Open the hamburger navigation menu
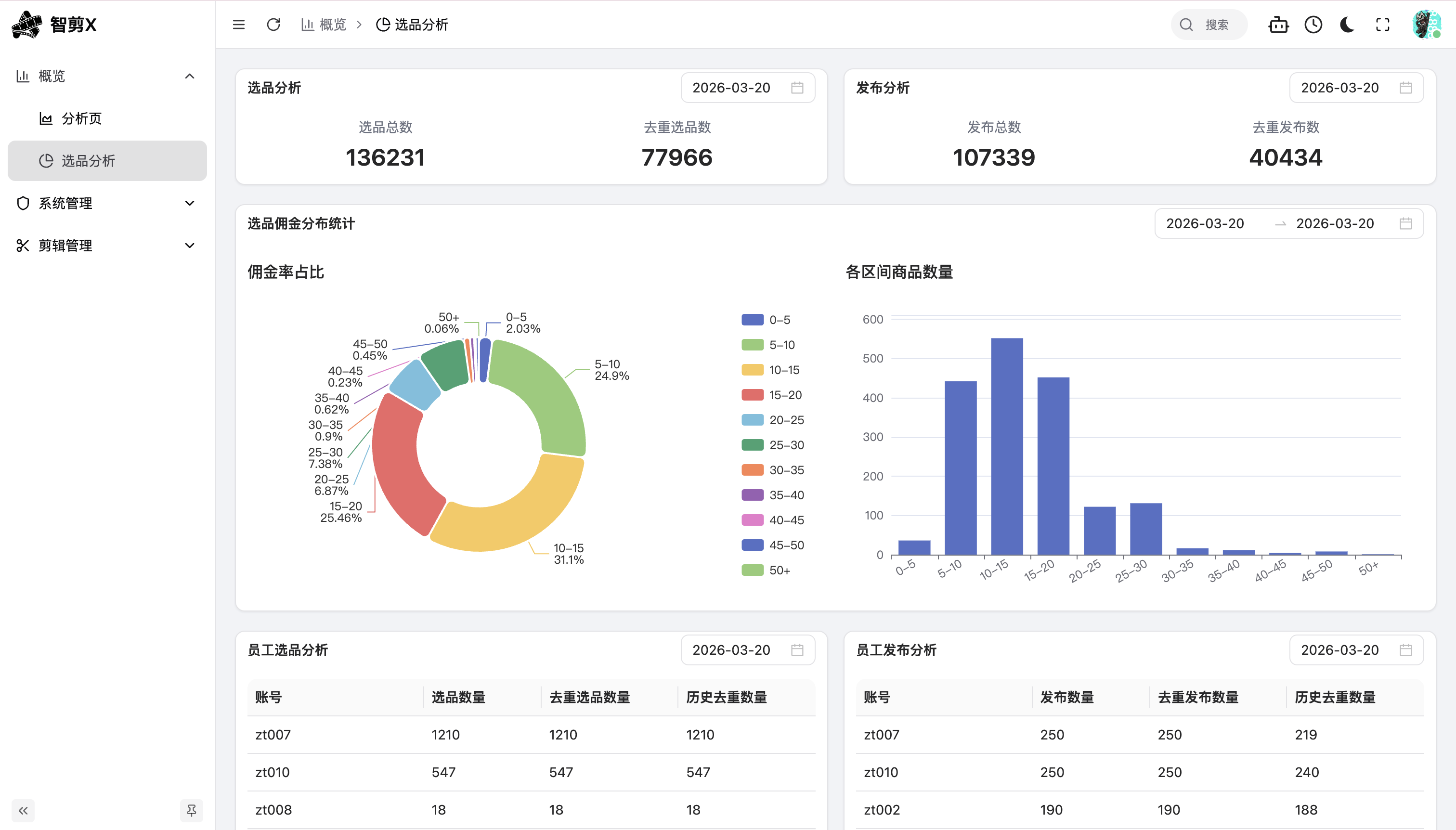This screenshot has width=1456, height=830. (x=238, y=25)
